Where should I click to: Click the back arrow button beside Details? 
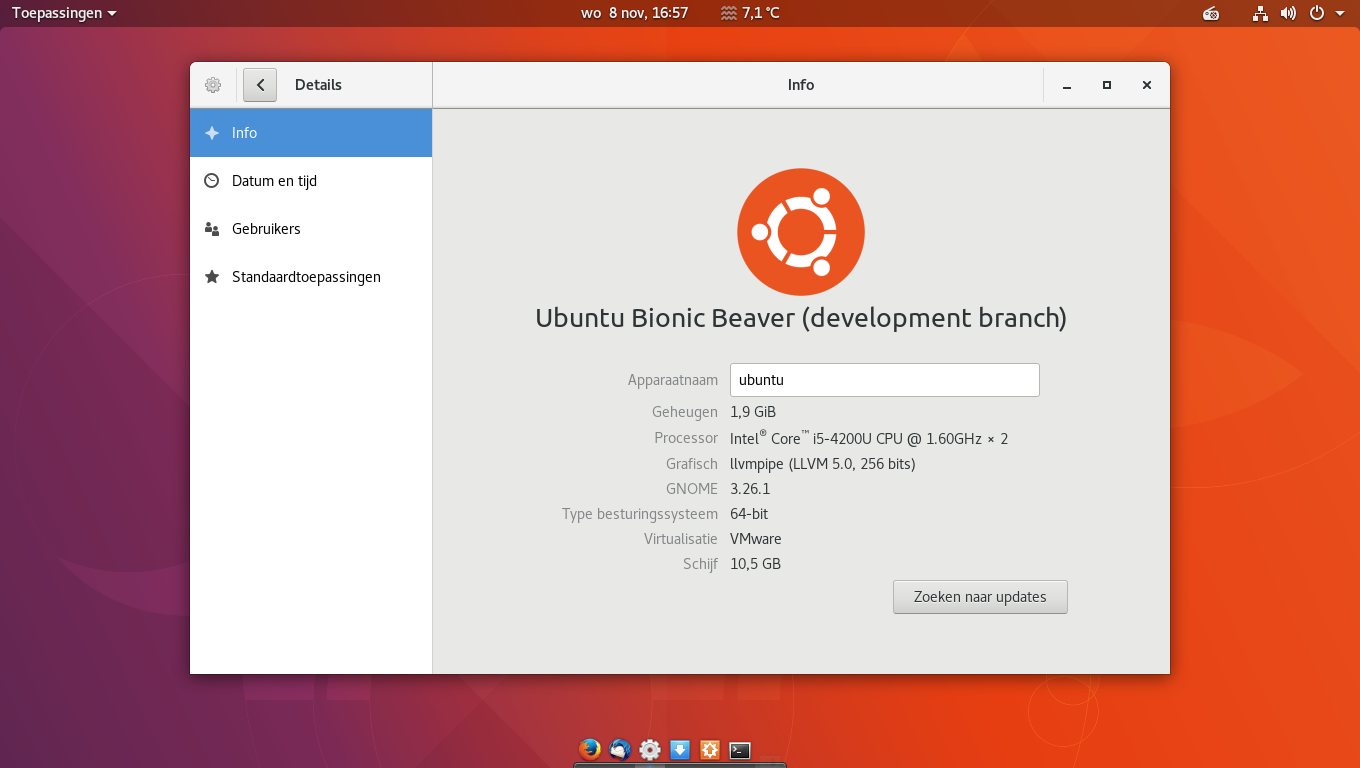260,85
